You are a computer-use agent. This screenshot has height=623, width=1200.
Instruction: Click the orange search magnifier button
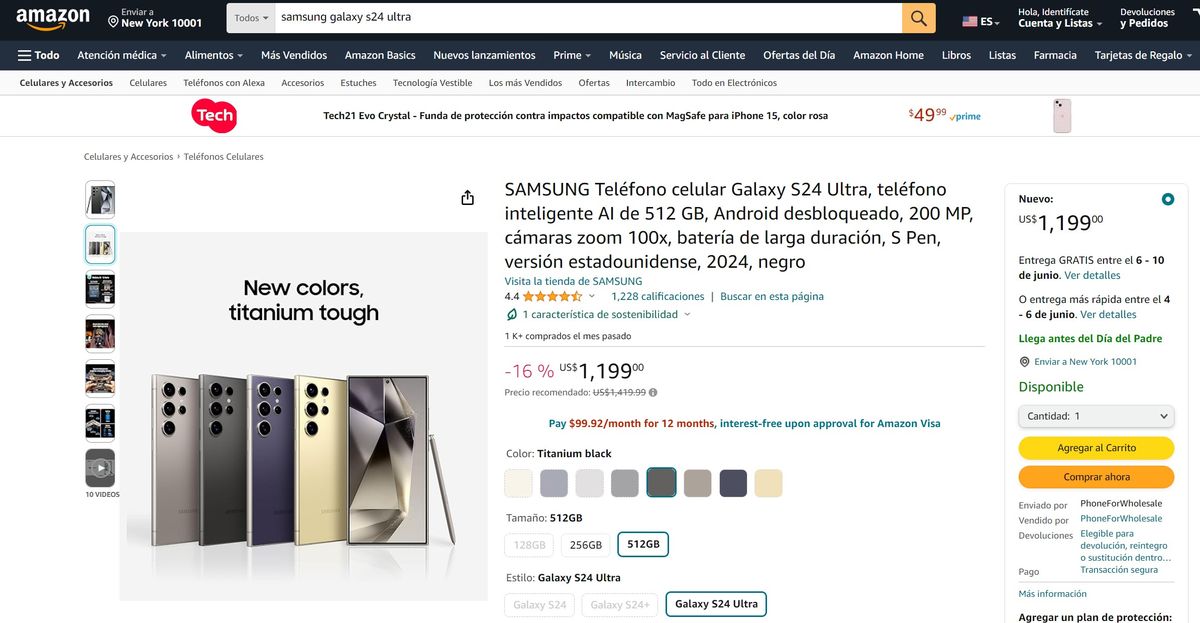(x=918, y=18)
